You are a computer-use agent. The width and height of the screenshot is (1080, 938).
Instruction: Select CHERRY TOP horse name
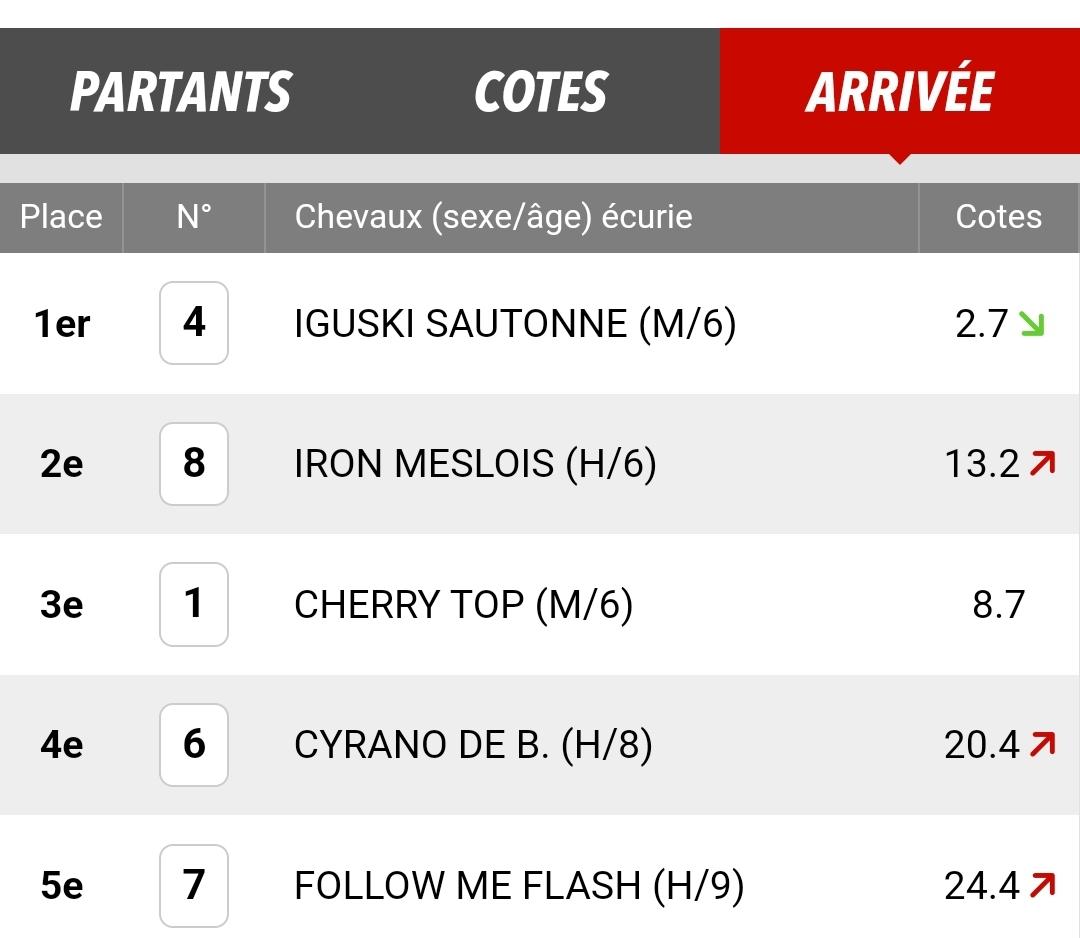click(409, 604)
